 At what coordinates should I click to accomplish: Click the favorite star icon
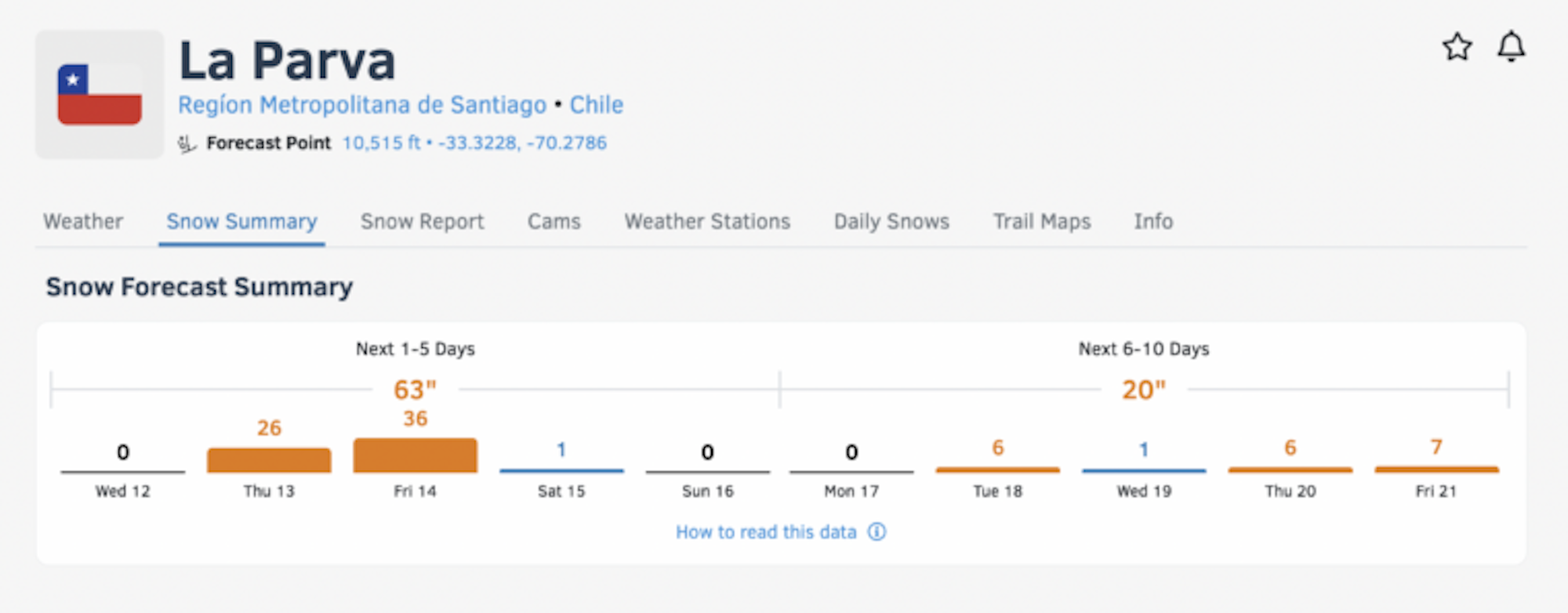click(1457, 47)
